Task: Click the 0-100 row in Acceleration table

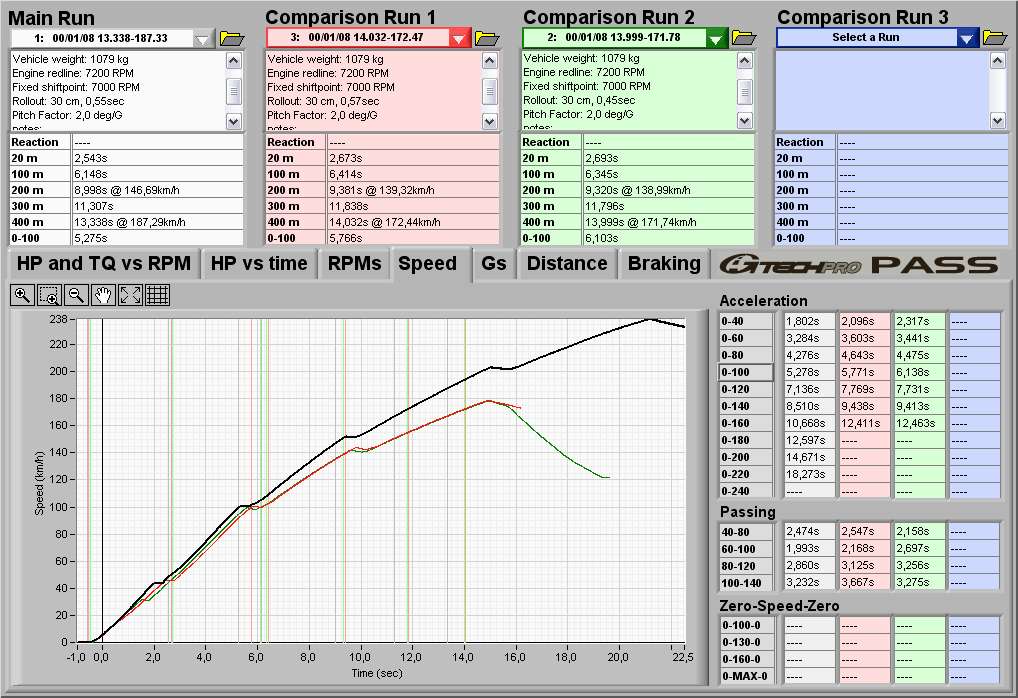Action: click(x=746, y=372)
